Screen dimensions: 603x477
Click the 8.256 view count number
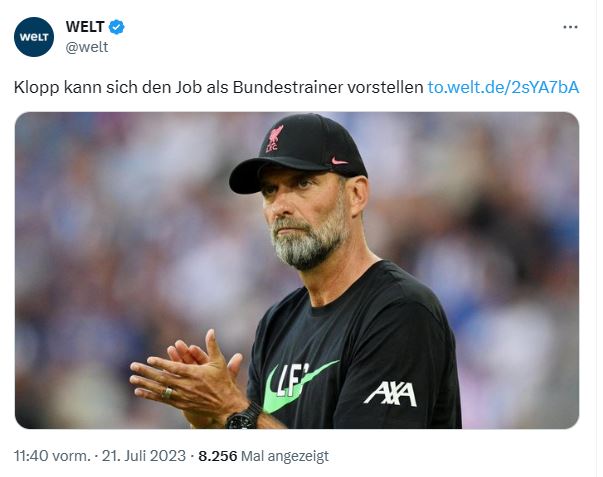click(218, 456)
